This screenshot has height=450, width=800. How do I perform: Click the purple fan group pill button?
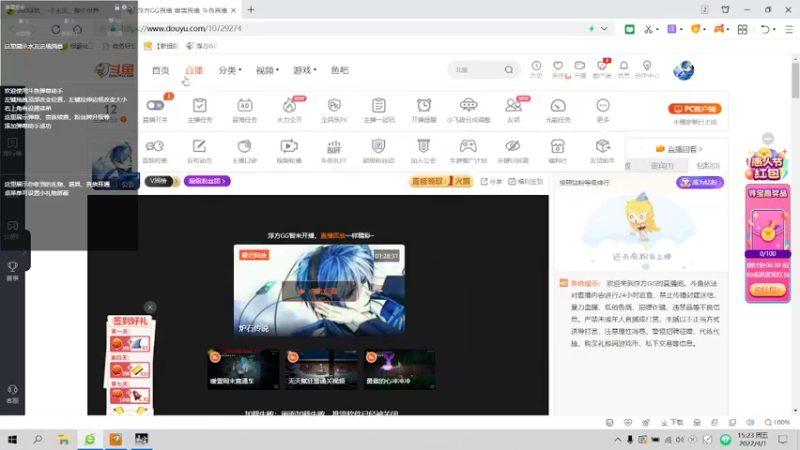click(207, 181)
